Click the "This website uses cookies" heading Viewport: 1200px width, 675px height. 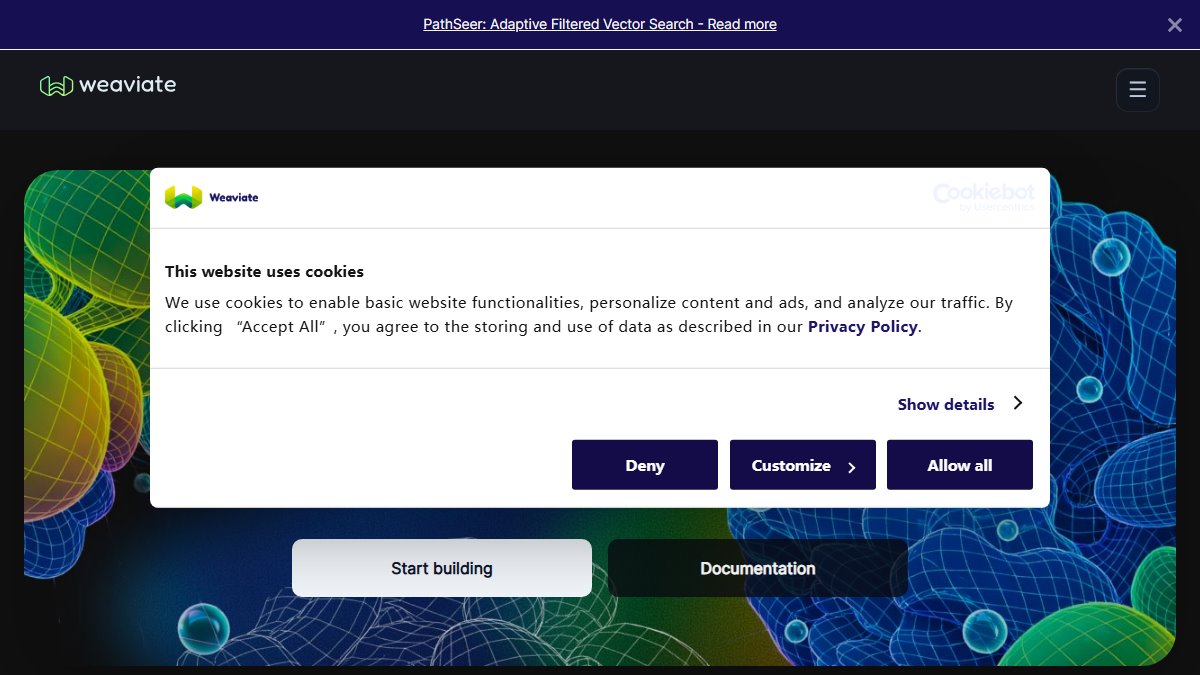[x=265, y=271]
